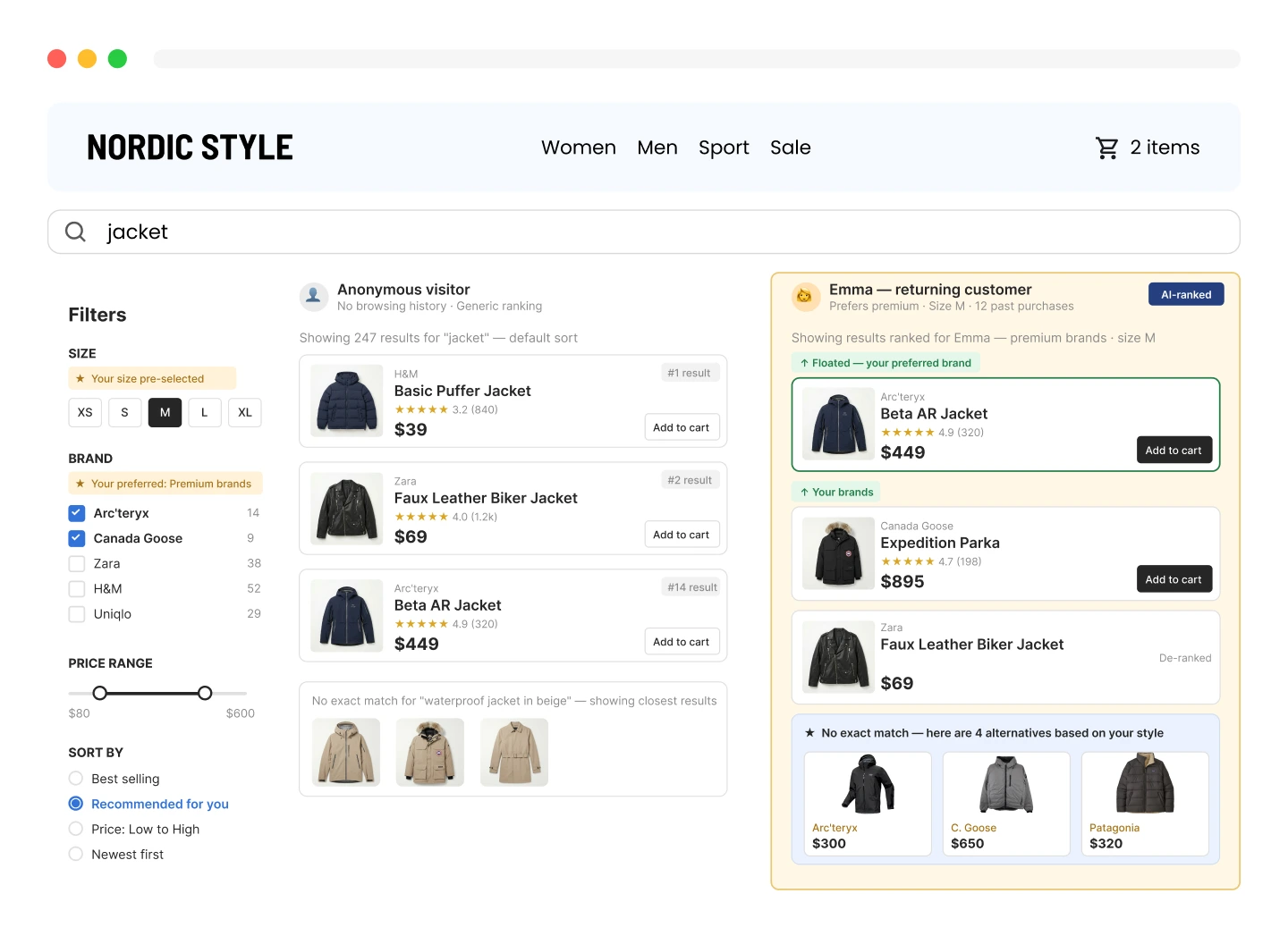This screenshot has height=936, width=1288.
Task: Open the Arc'teryx $300 alternative card
Action: 868,804
